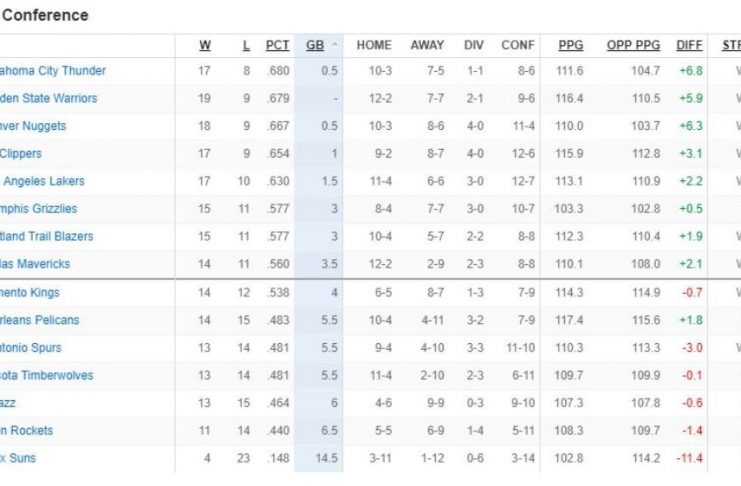Click the AWAY record column header
This screenshot has width=741, height=486.
pyautogui.click(x=427, y=45)
